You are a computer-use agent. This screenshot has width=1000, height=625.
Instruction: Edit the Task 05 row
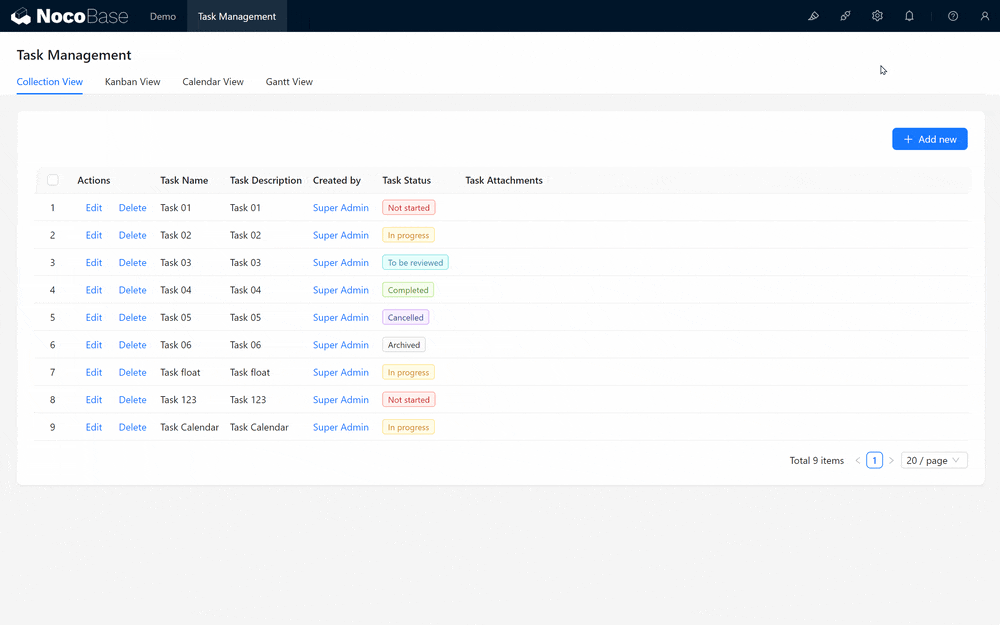[94, 318]
